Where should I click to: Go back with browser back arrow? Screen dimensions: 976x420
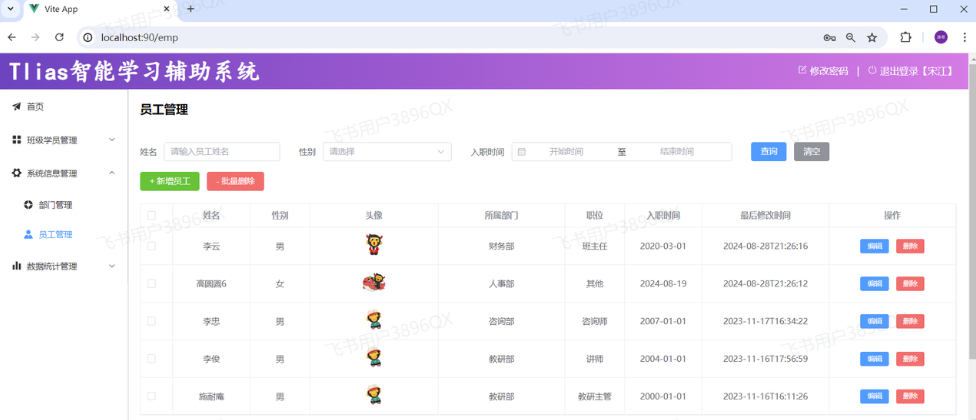(12, 37)
